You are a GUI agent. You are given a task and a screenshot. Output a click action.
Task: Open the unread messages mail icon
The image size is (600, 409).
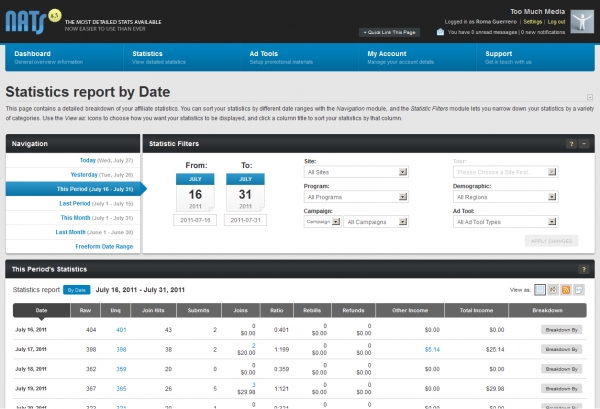pyautogui.click(x=441, y=32)
